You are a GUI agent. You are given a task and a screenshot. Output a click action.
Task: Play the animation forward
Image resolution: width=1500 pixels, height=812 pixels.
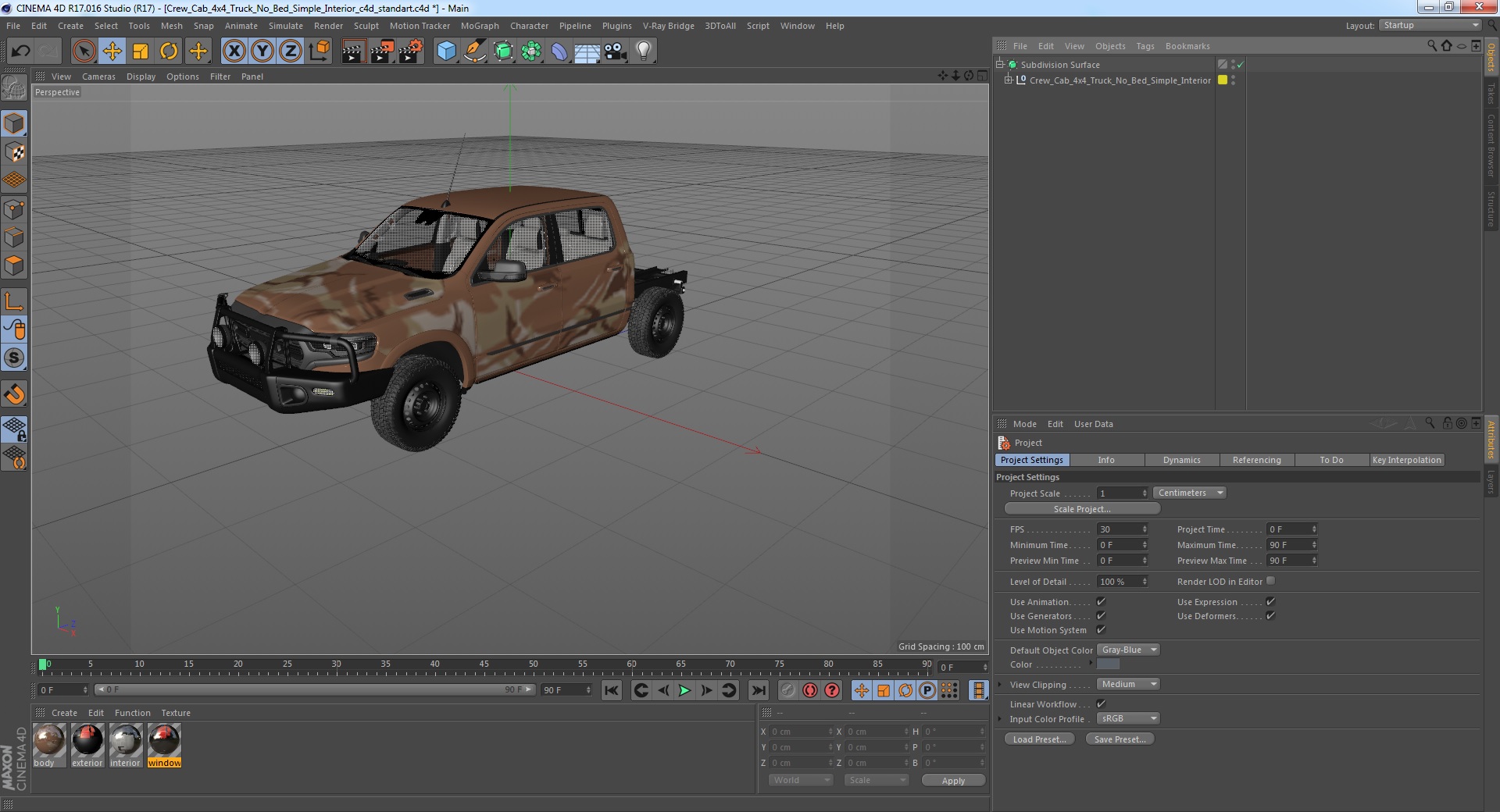coord(684,690)
